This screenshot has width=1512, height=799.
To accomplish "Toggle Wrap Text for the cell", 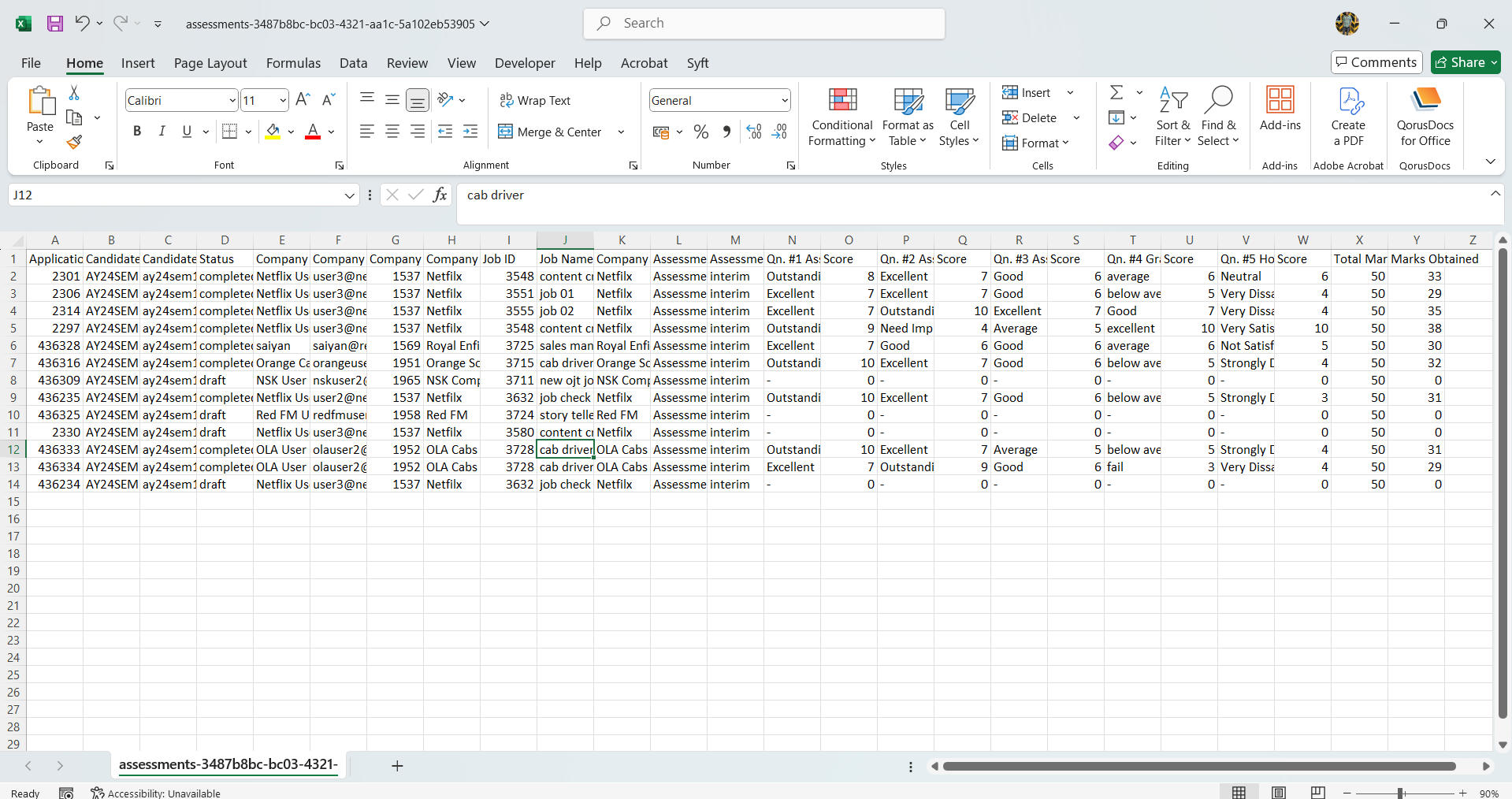I will pos(535,101).
